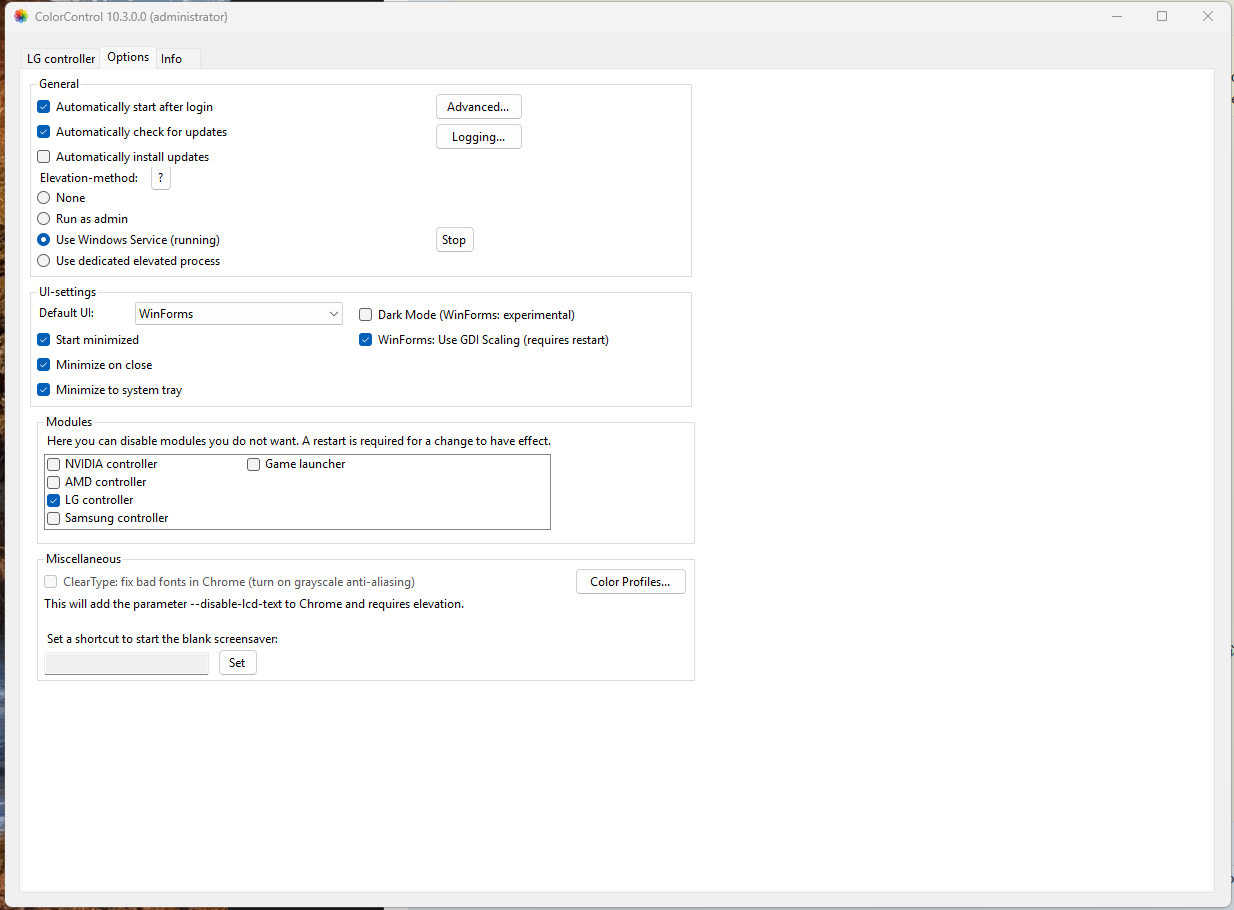Image resolution: width=1234 pixels, height=910 pixels.
Task: Open the Logging window
Action: [x=478, y=137]
